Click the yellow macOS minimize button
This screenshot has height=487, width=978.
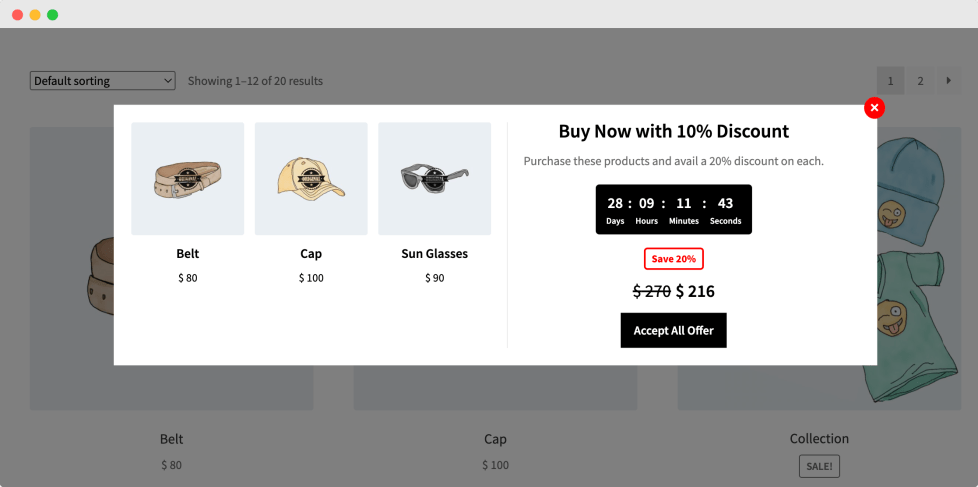pyautogui.click(x=35, y=15)
